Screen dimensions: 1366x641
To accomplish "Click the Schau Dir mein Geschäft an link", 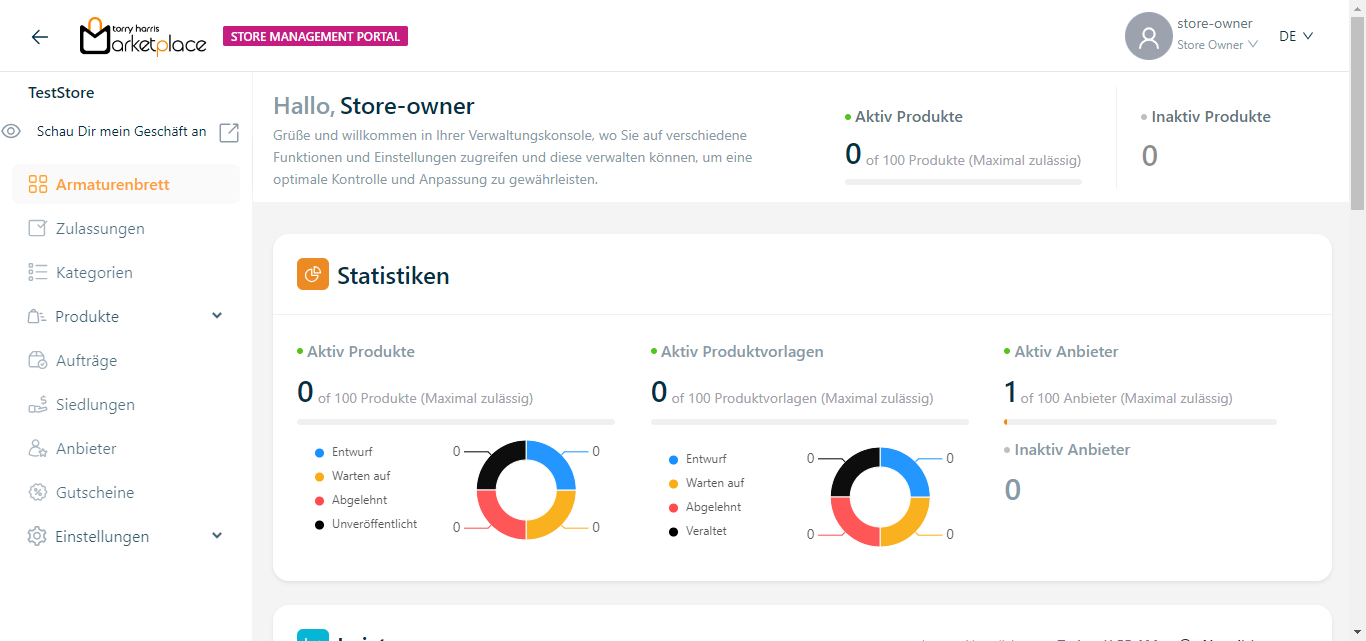I will (x=122, y=132).
